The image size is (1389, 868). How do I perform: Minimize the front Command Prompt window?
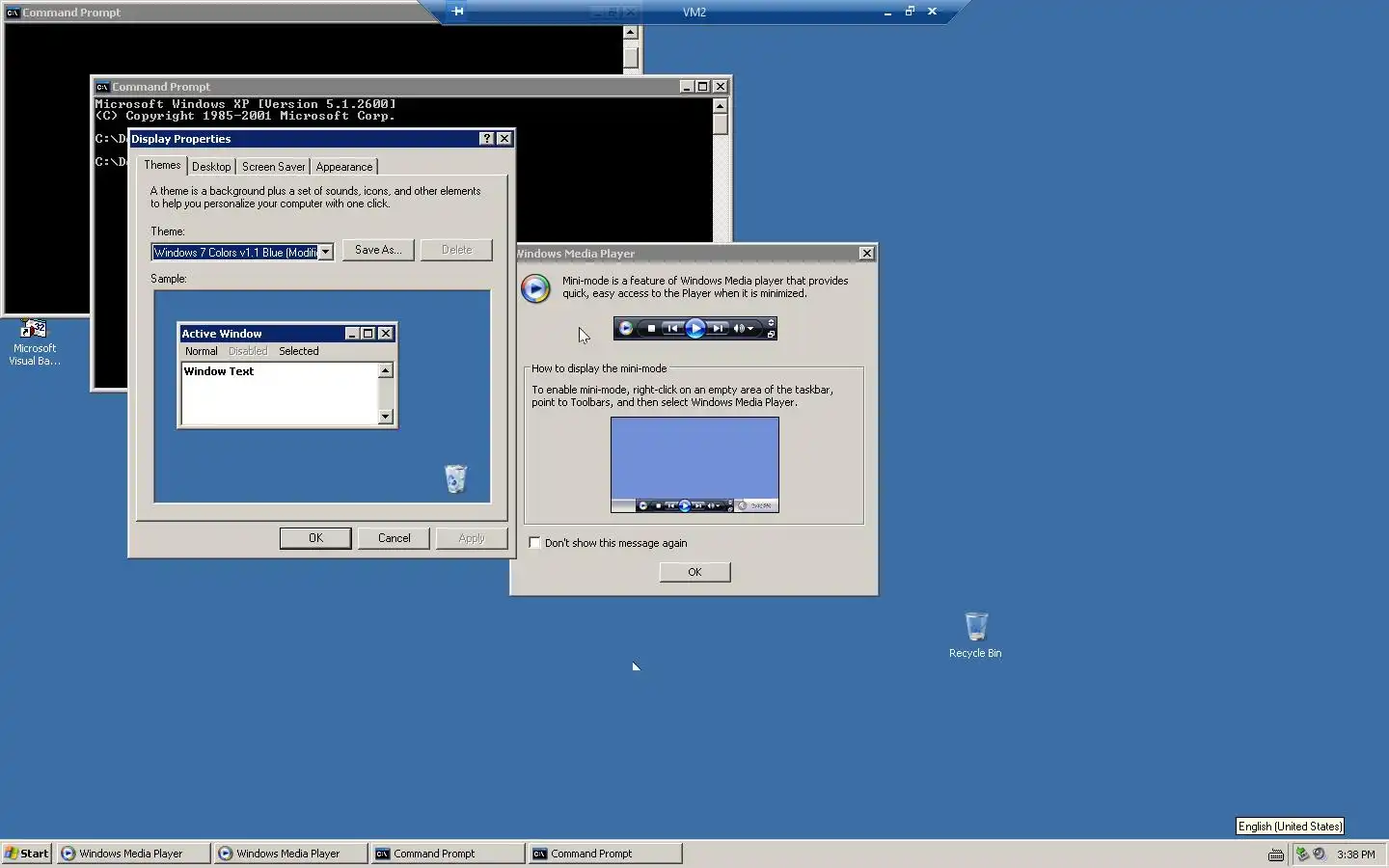[x=687, y=87]
